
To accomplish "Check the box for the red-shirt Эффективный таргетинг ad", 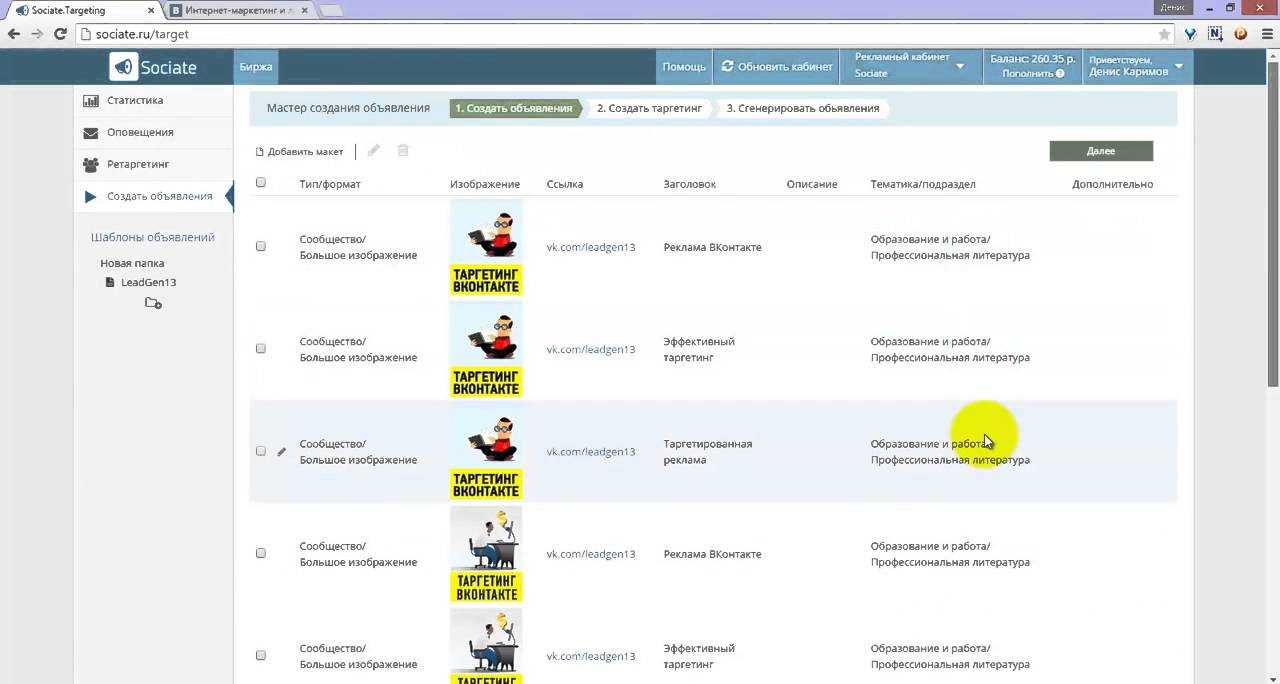I will (x=261, y=348).
